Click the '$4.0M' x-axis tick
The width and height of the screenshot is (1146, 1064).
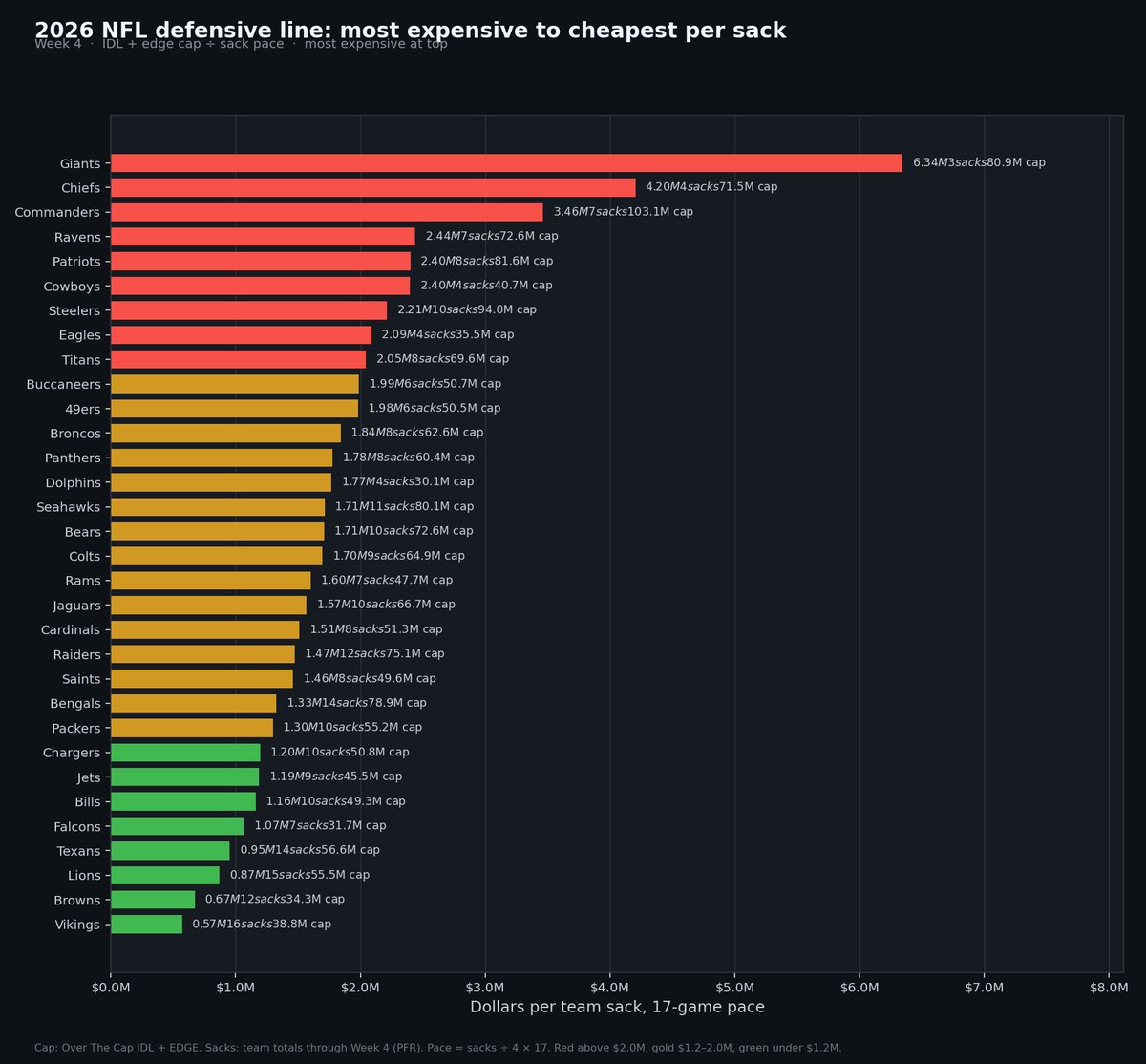[610, 988]
